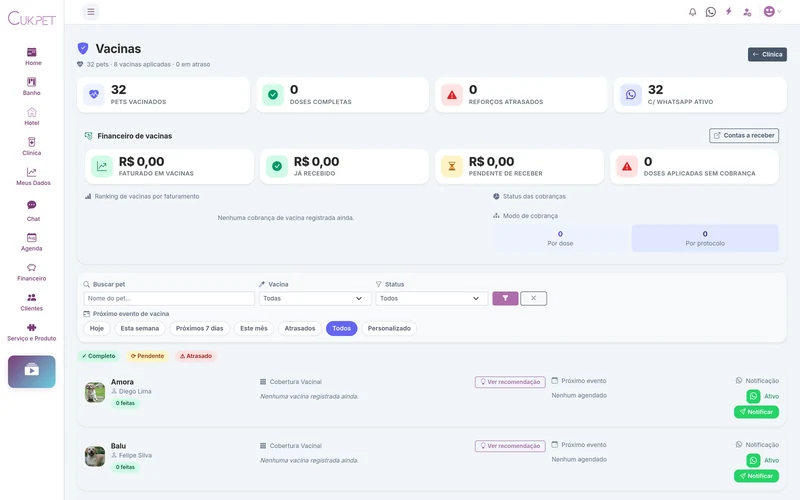Click Balu's 0 feitas badge
This screenshot has width=800, height=500.
click(125, 467)
